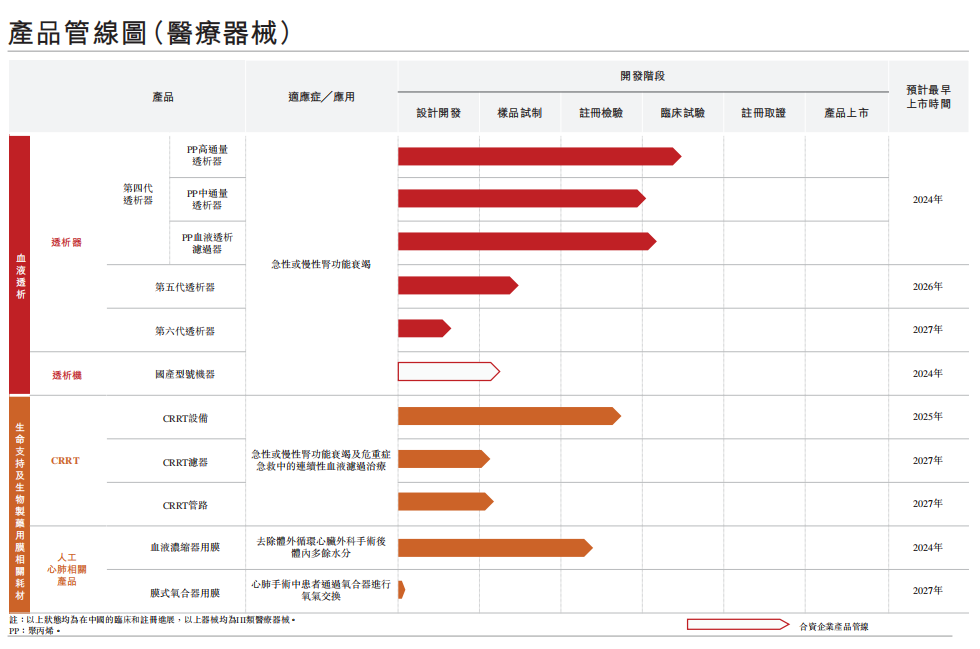Click the red progress bar for PP血液透析濾過器

[x=527, y=241]
